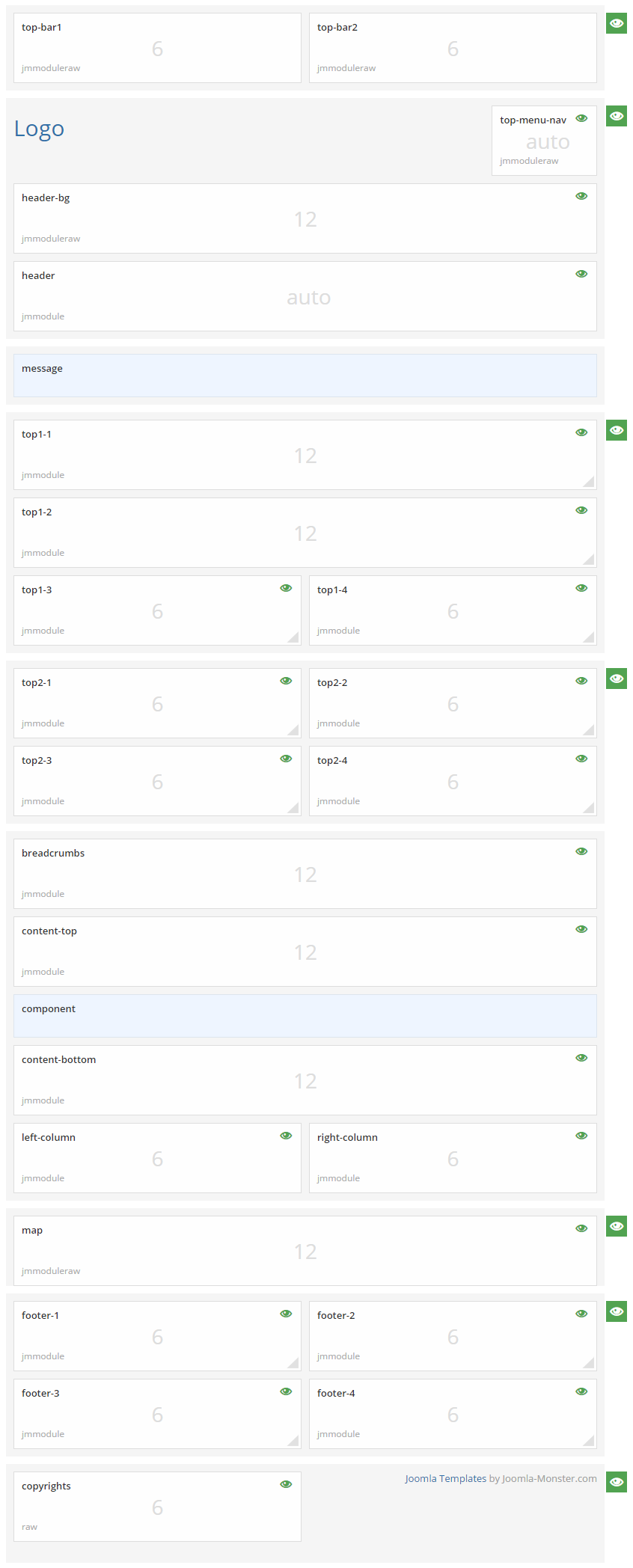This screenshot has height=1568, width=633.
Task: Toggle visibility of left-column position
Action: (286, 1136)
